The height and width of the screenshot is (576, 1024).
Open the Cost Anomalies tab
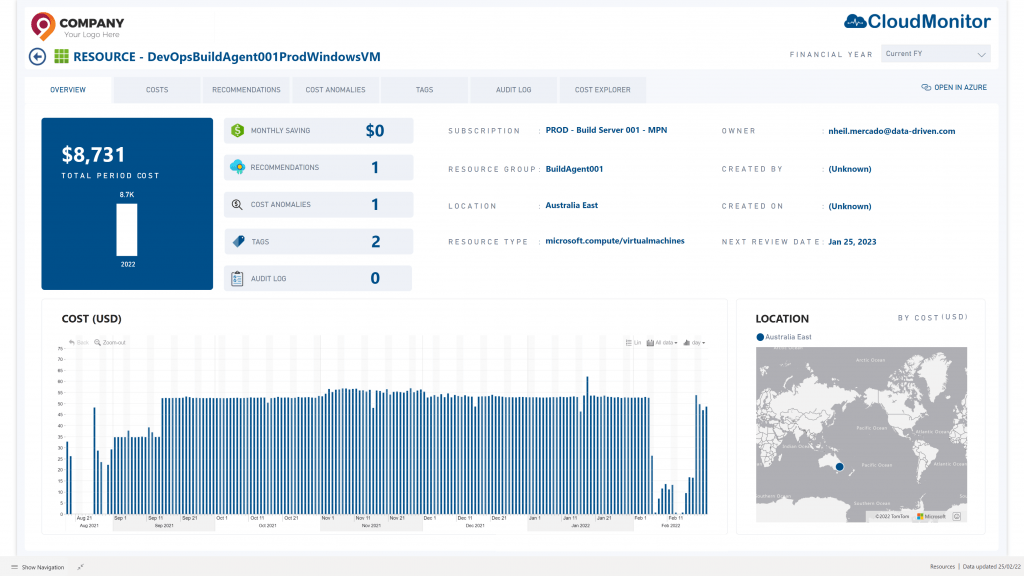pyautogui.click(x=336, y=90)
